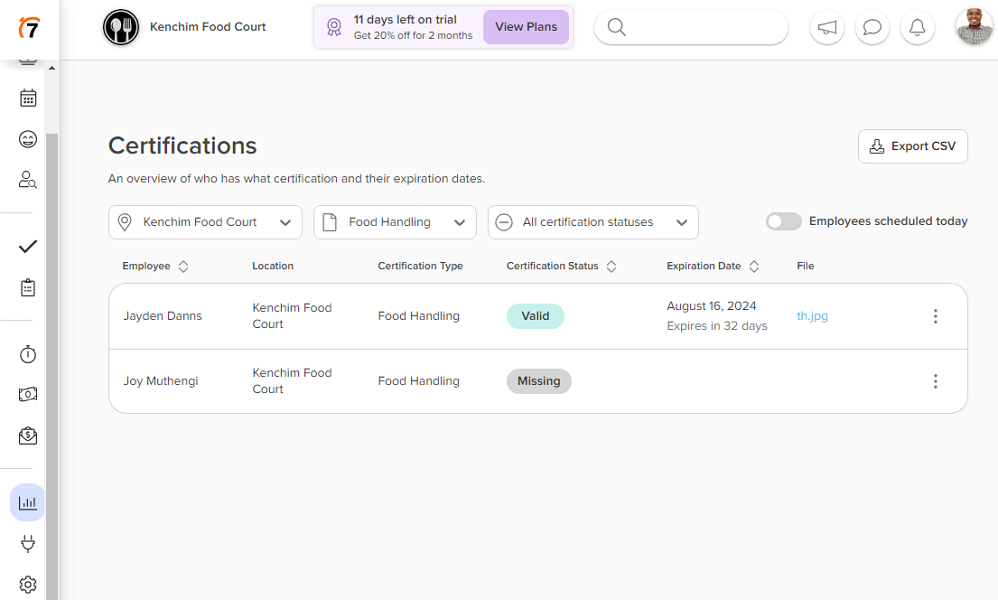The width and height of the screenshot is (998, 600).
Task: Open the bar chart Reports icon
Action: (x=28, y=503)
